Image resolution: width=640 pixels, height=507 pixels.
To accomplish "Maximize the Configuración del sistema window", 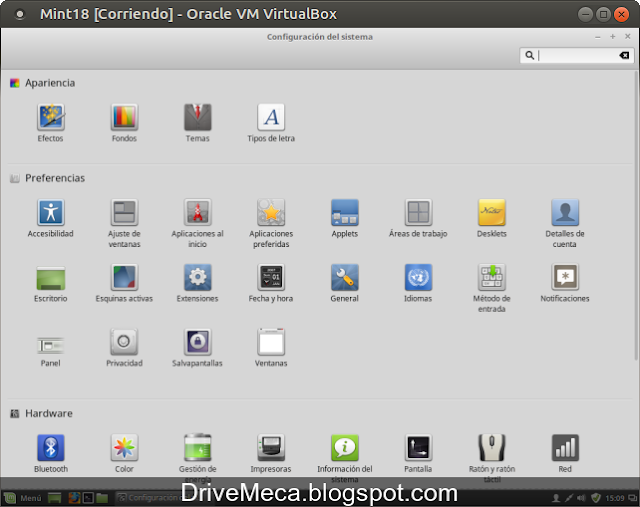I will pos(612,37).
